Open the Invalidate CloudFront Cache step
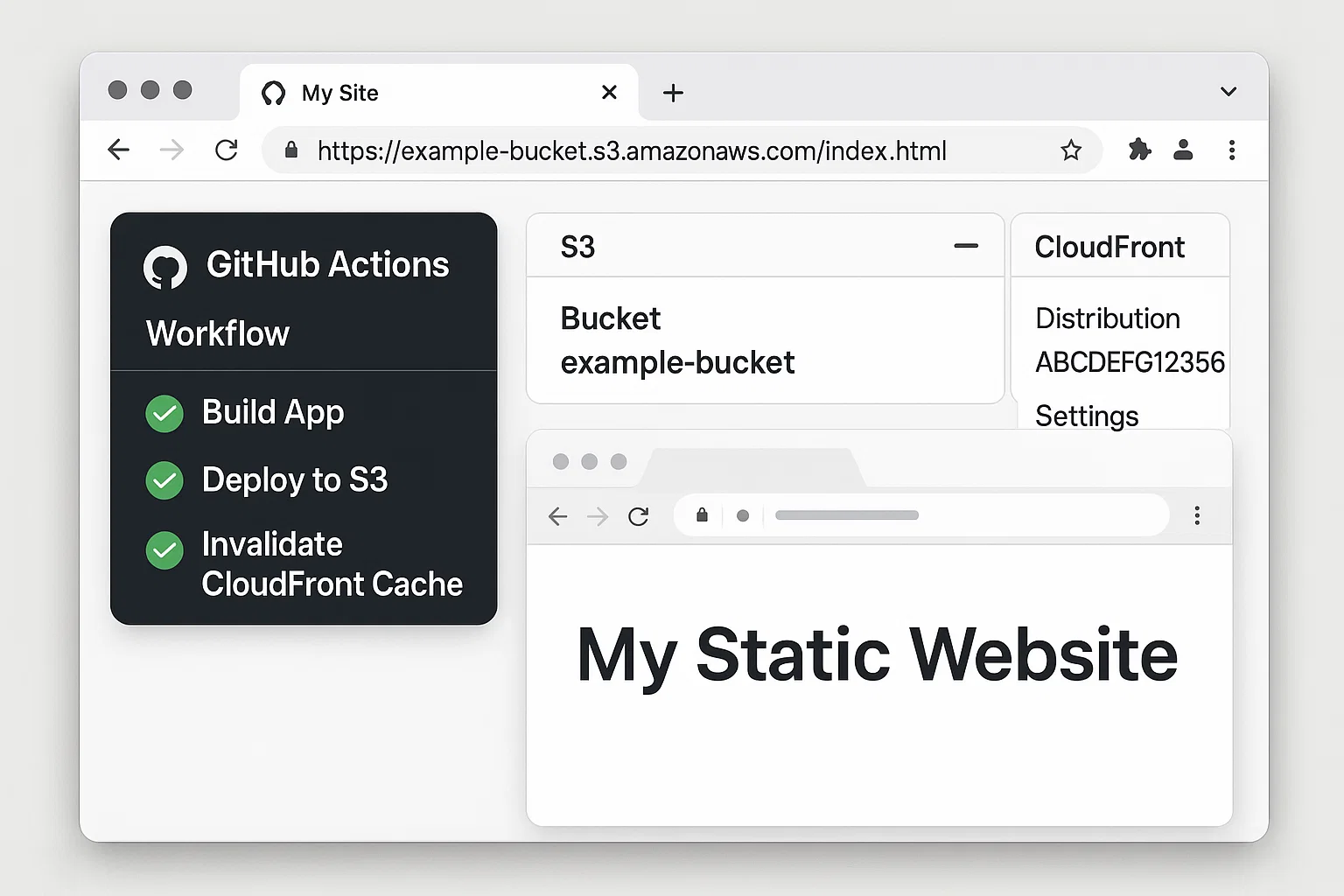Viewport: 1344px width, 896px height. [x=332, y=563]
